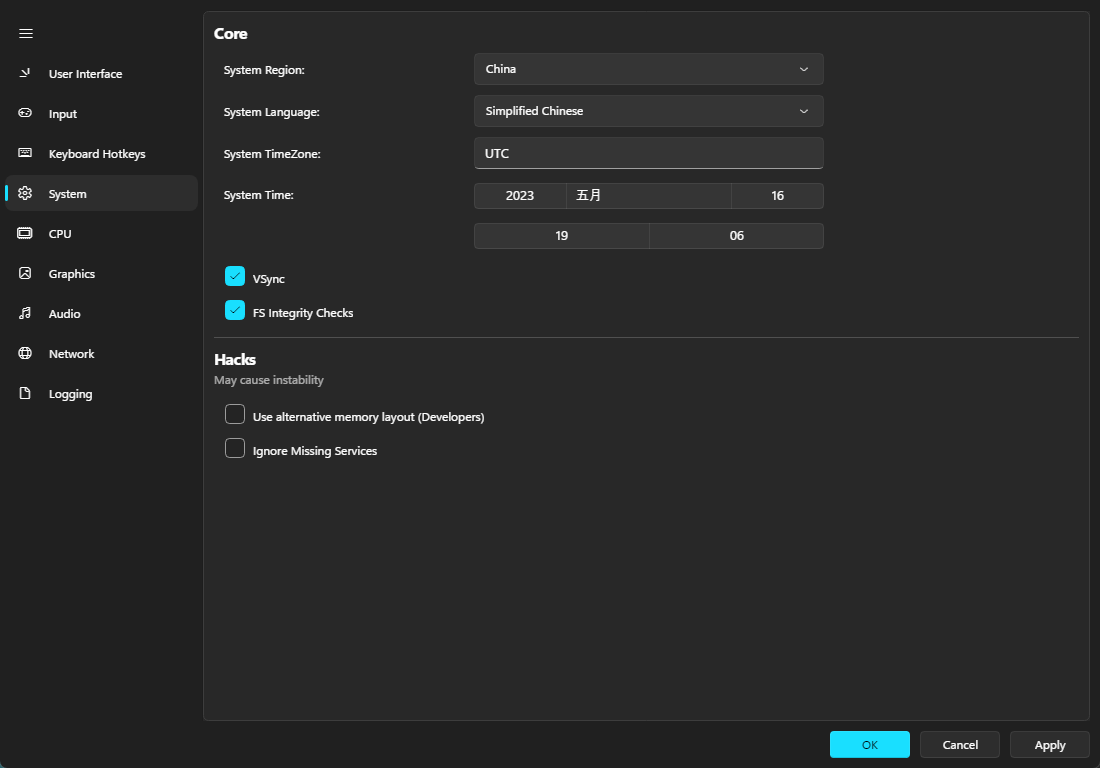Open the Logging settings tab

pos(102,393)
